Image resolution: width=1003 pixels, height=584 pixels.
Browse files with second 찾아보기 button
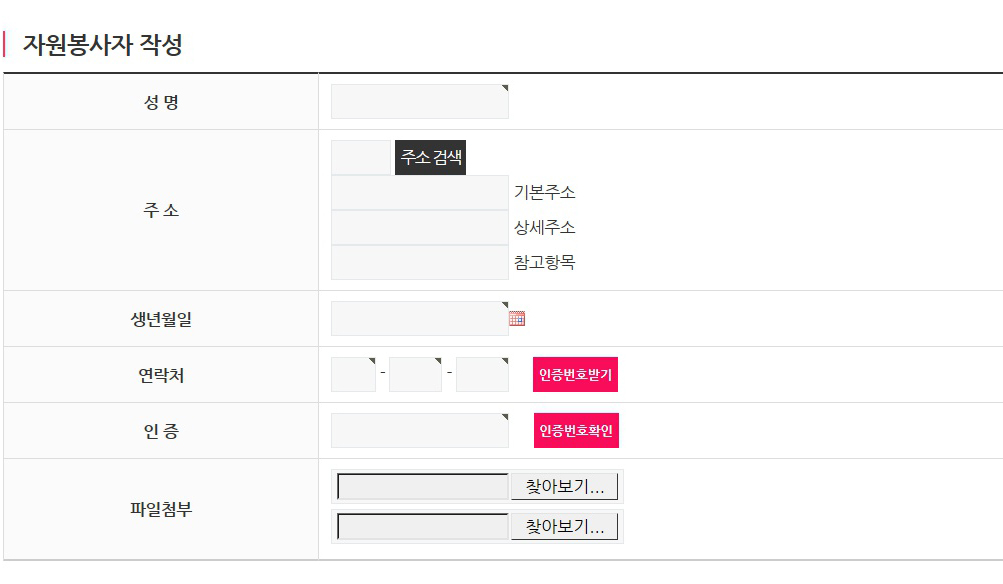[565, 526]
